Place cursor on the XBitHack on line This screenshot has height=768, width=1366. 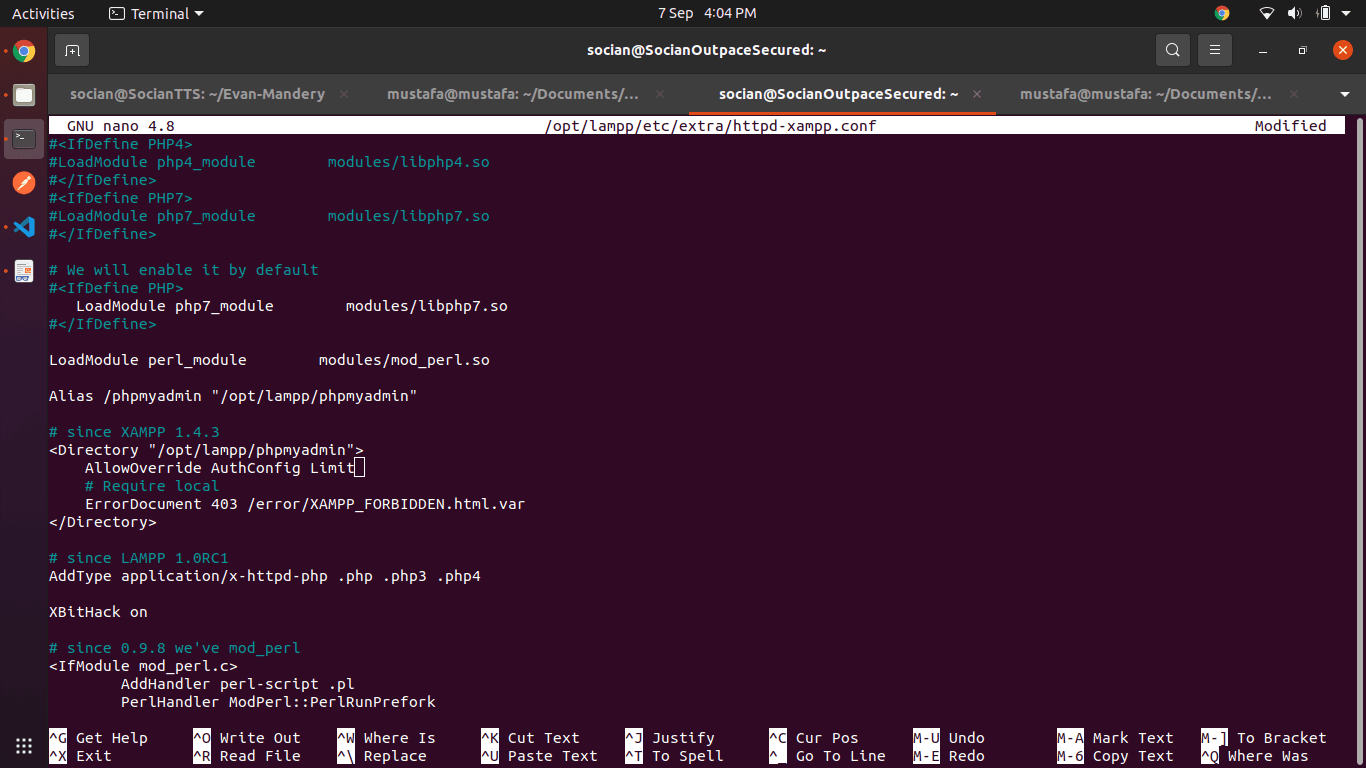(x=98, y=612)
